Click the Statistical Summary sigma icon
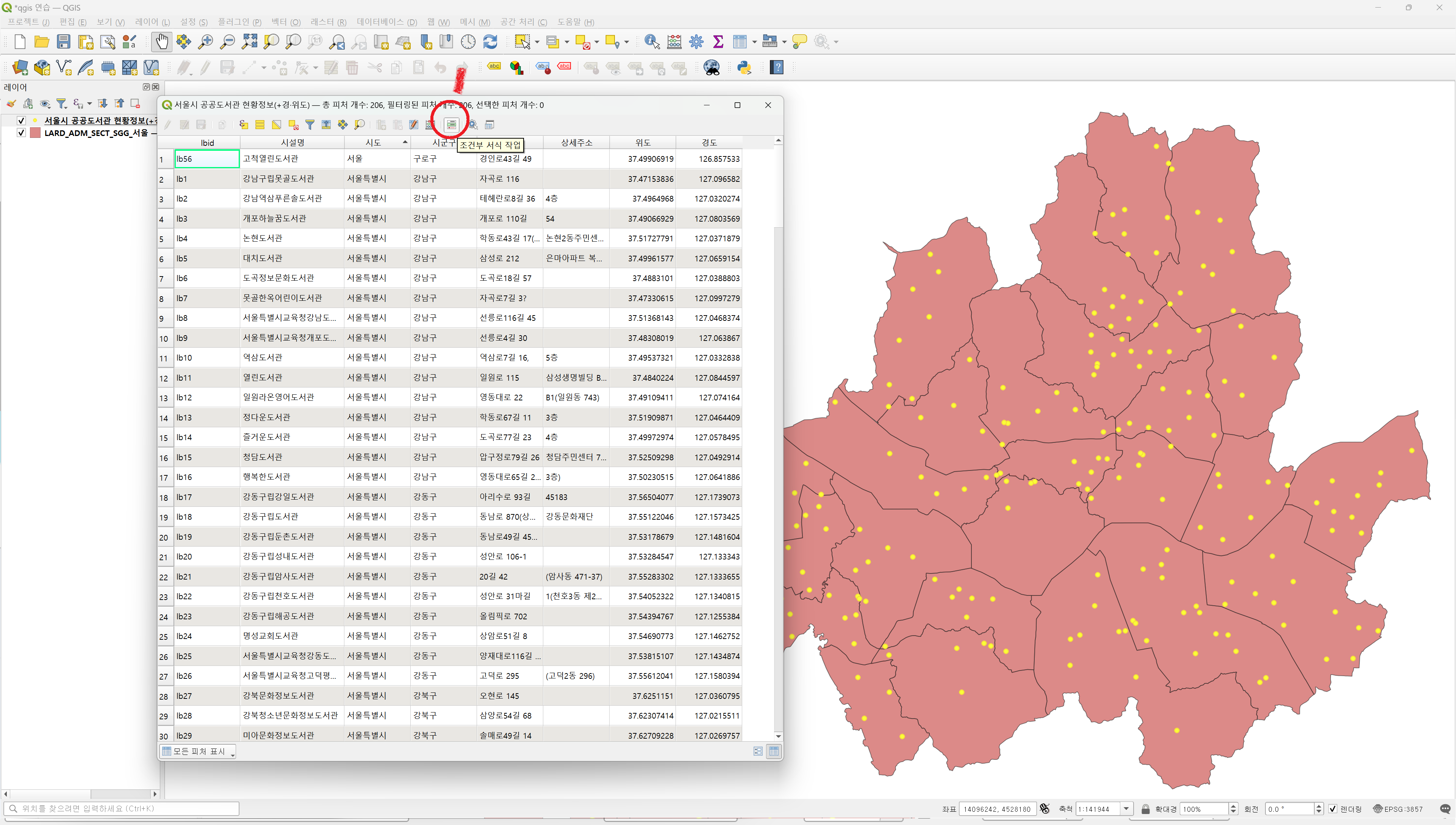1456x825 pixels. (x=718, y=42)
